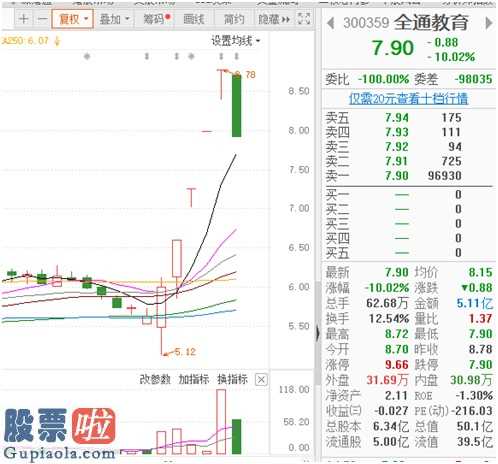
Task: Select the 画线 drawing tool
Action: [x=194, y=19]
